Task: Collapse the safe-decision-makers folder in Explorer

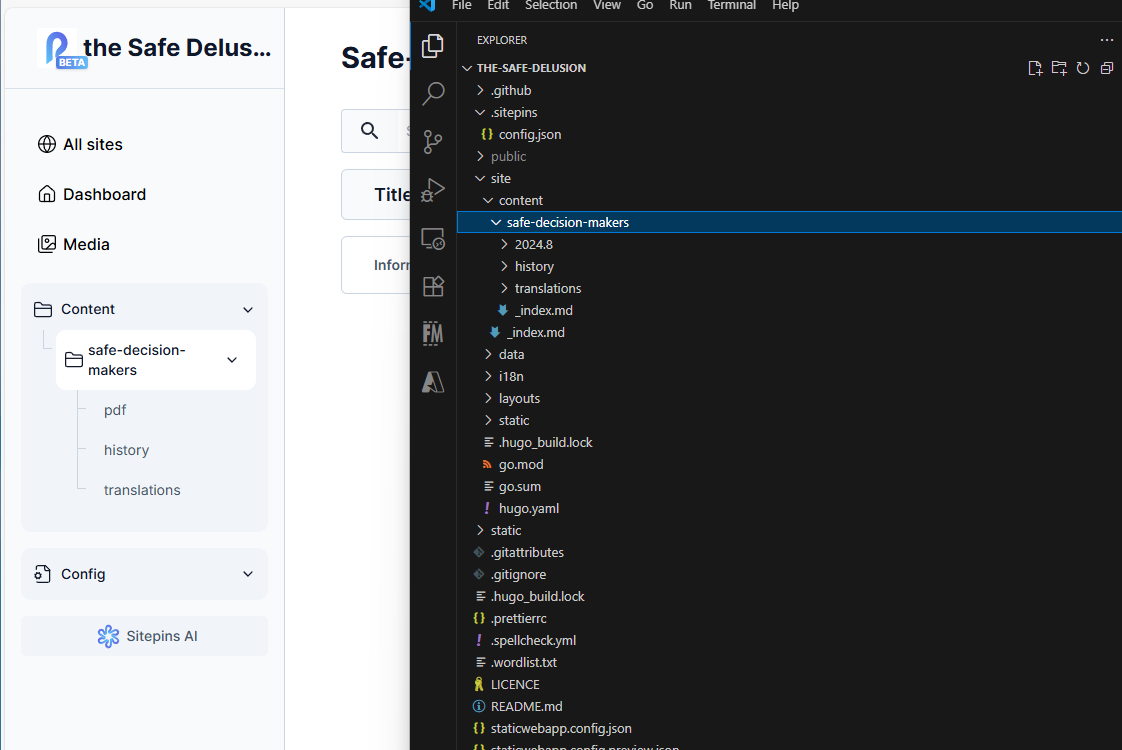Action: pyautogui.click(x=567, y=222)
